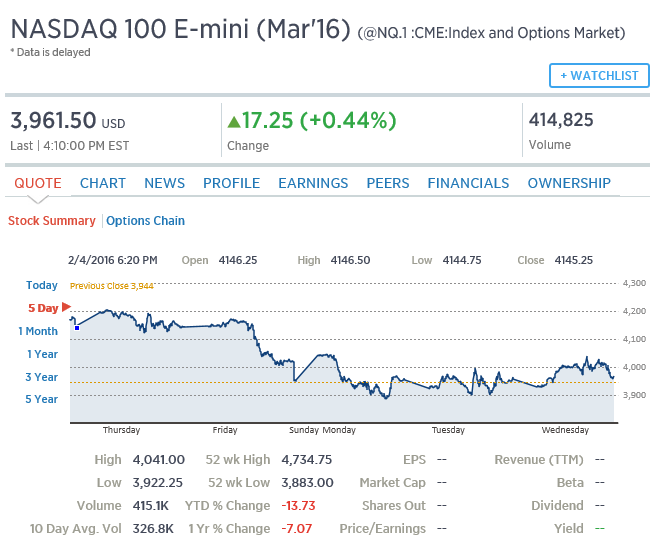This screenshot has width=658, height=556.
Task: Click the 4,300 price axis label
Action: click(634, 283)
